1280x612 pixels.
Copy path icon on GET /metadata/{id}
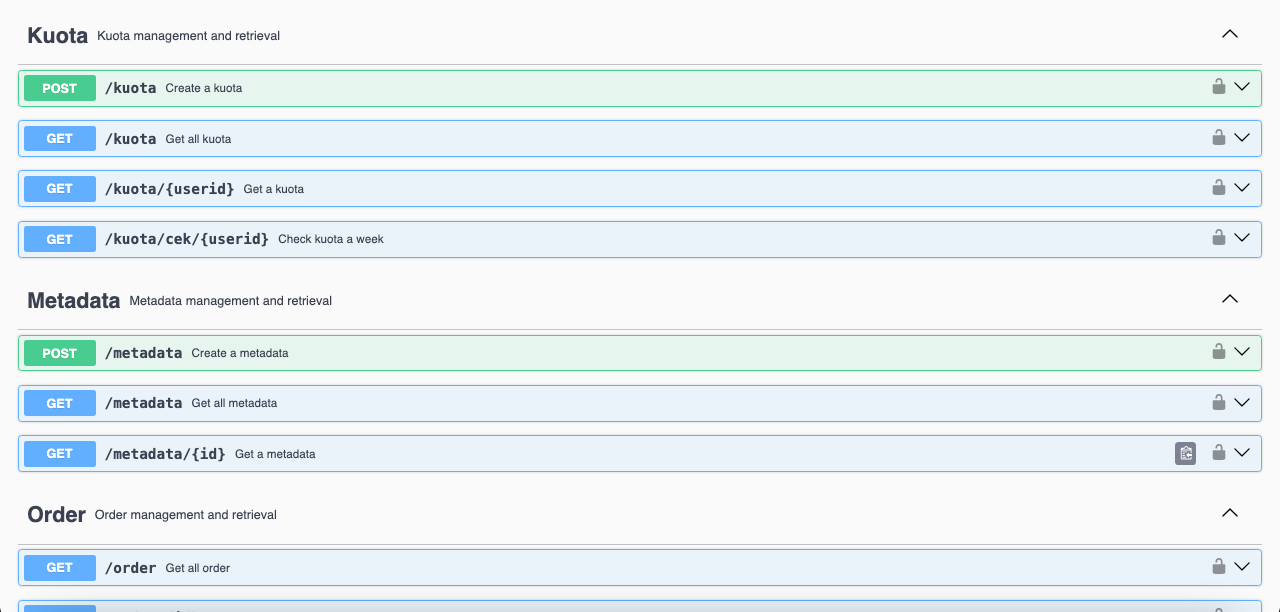coord(1185,453)
